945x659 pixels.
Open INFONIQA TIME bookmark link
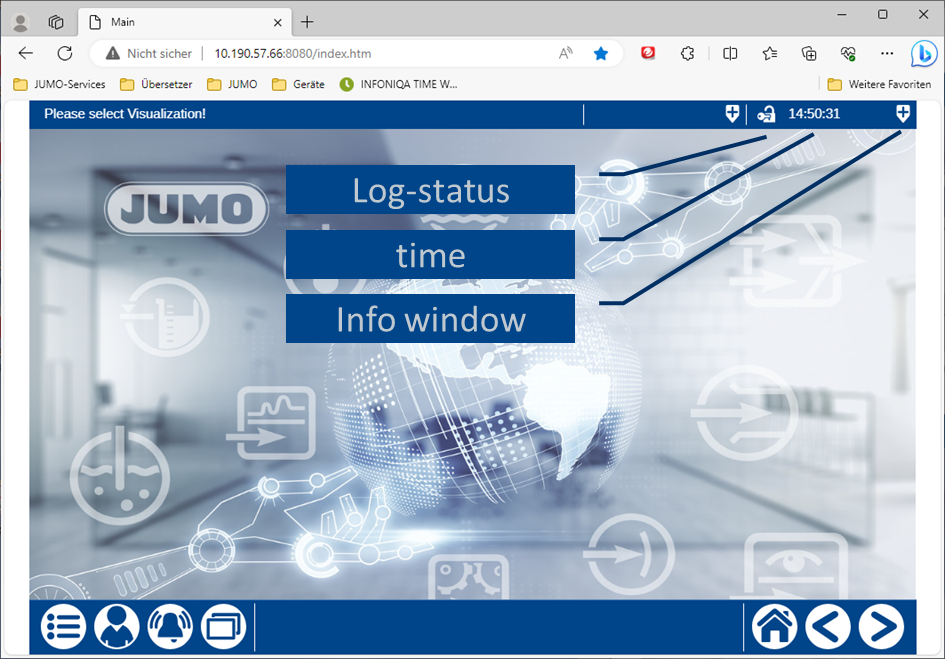398,84
